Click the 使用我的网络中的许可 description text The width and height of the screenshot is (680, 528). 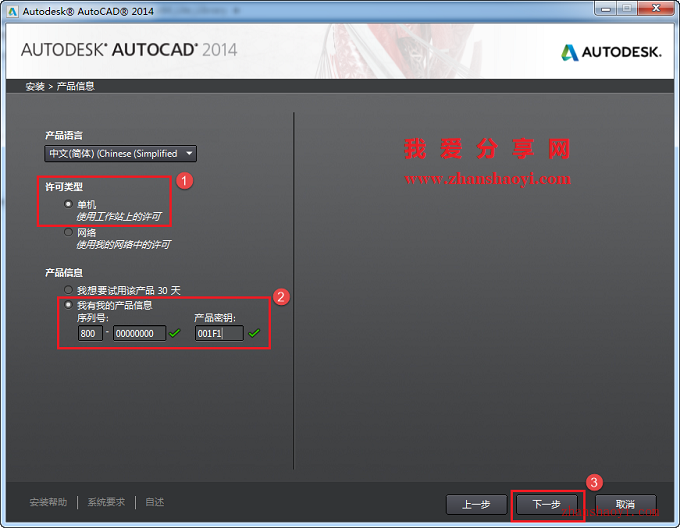point(124,245)
